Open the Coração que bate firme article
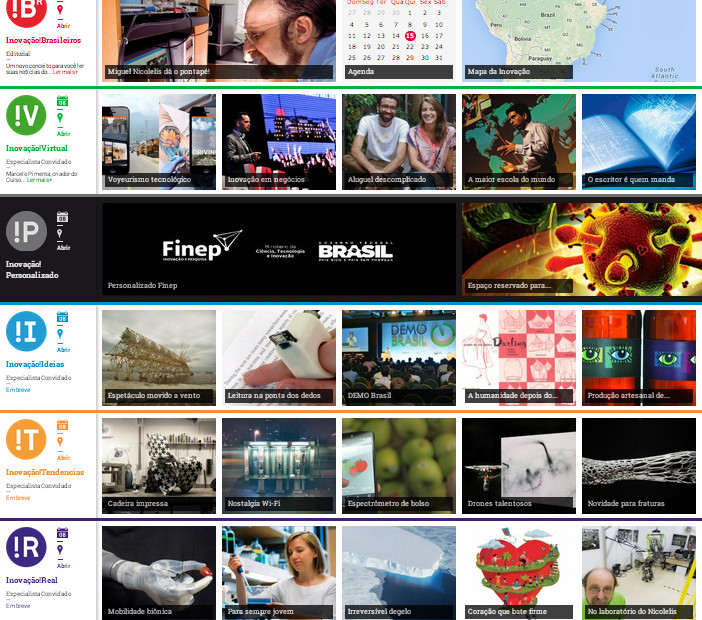 coord(519,573)
